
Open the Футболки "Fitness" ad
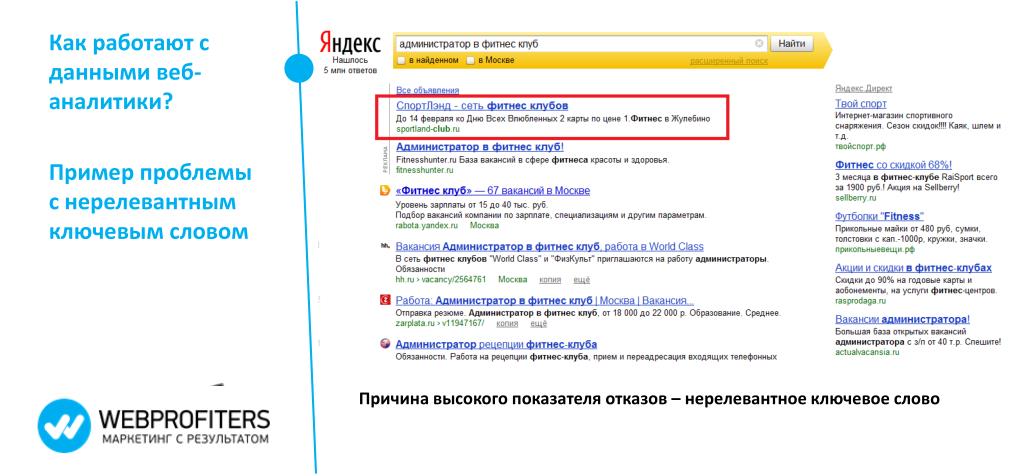pos(879,216)
